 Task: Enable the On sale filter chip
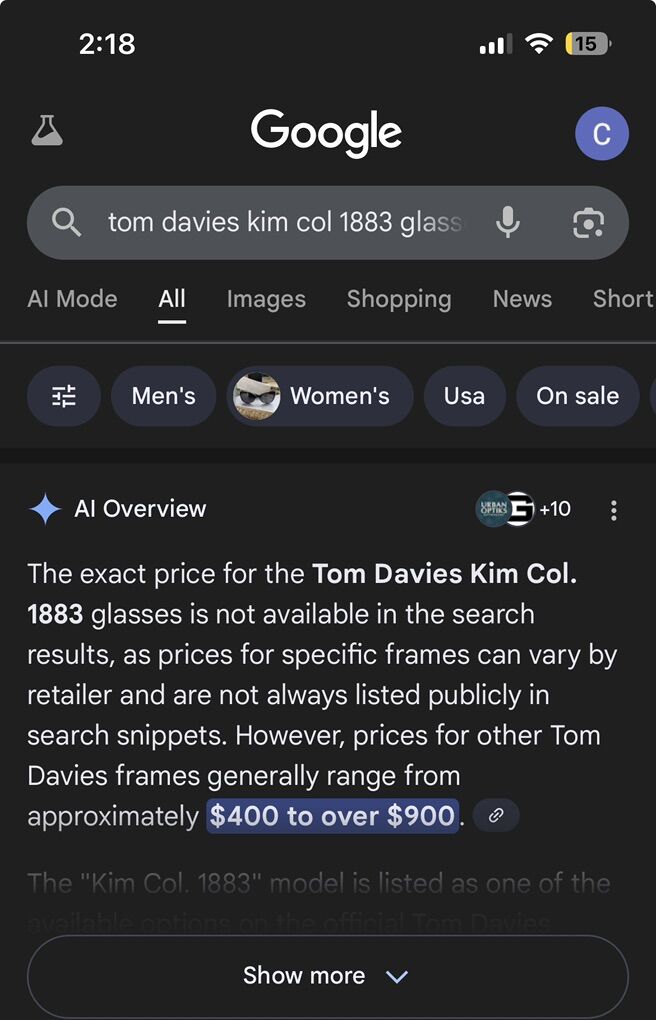point(577,396)
